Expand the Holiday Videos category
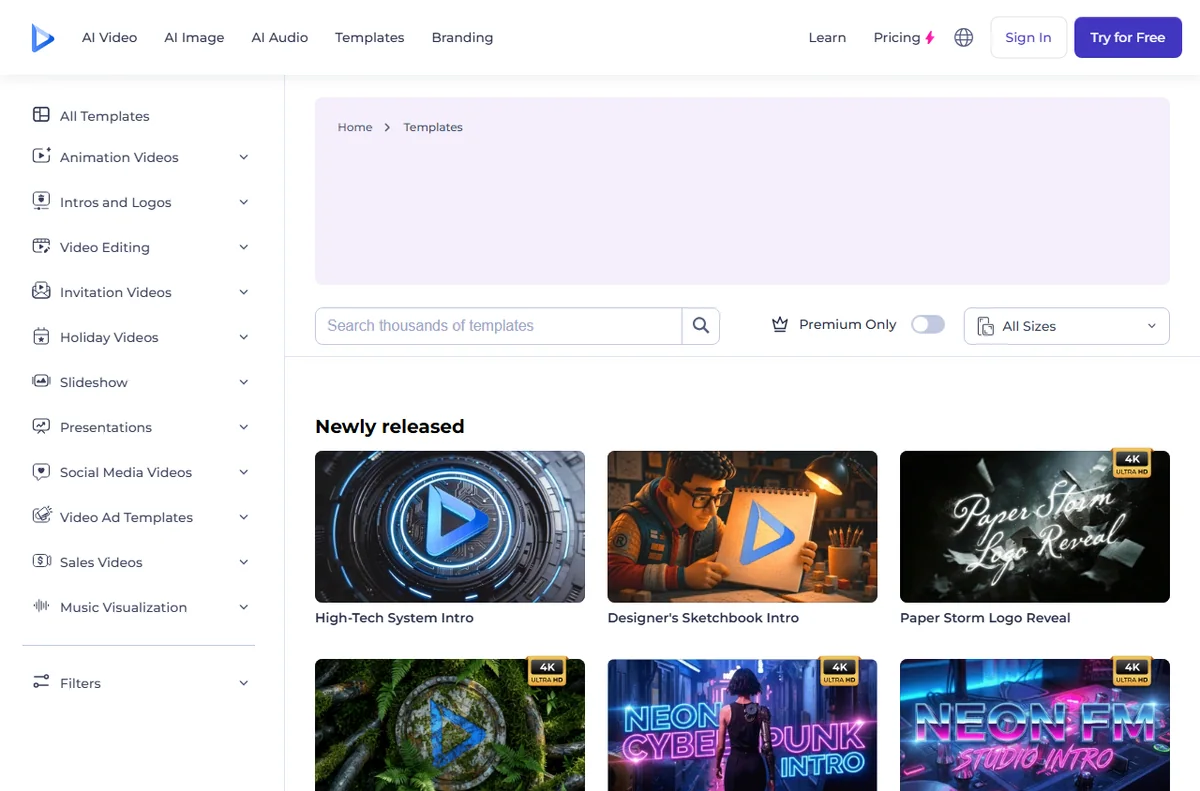The height and width of the screenshot is (791, 1200). click(244, 337)
